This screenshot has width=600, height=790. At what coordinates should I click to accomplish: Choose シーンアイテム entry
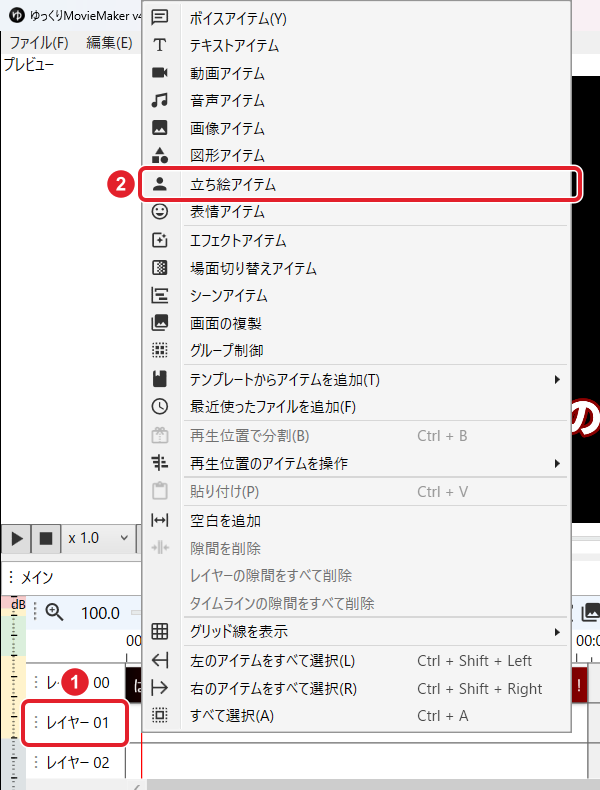tap(356, 296)
